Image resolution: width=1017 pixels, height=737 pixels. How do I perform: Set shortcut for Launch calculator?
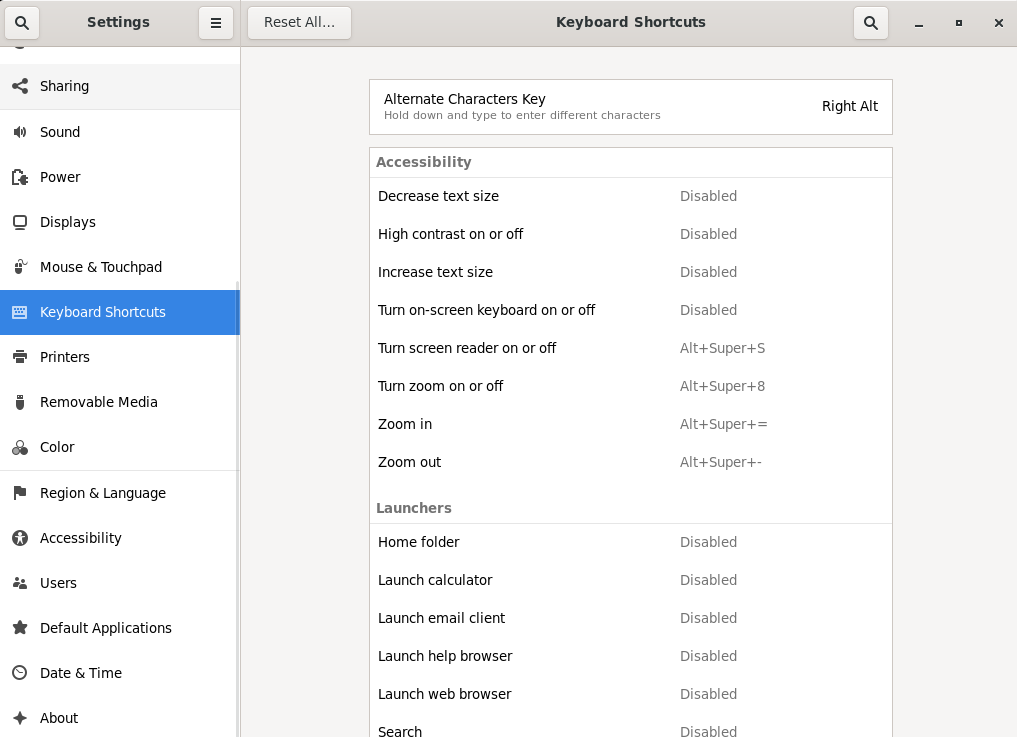pyautogui.click(x=630, y=580)
